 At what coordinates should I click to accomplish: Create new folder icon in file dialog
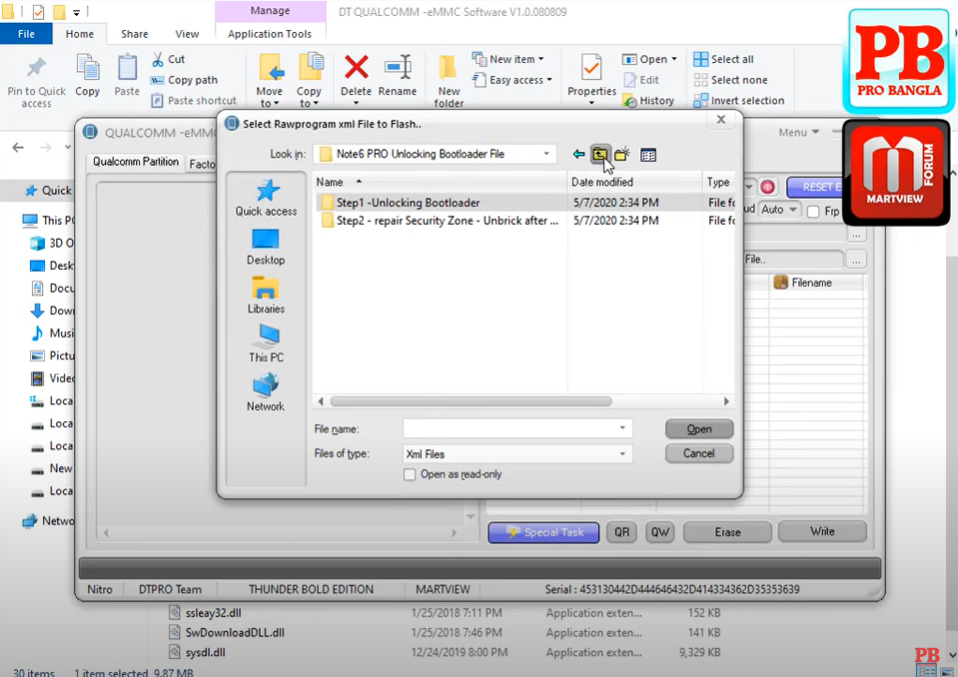click(x=622, y=155)
